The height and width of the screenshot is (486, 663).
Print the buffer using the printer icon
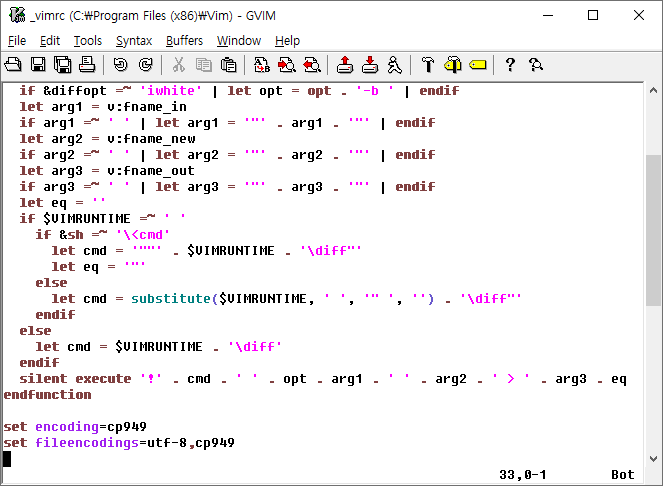[88, 65]
